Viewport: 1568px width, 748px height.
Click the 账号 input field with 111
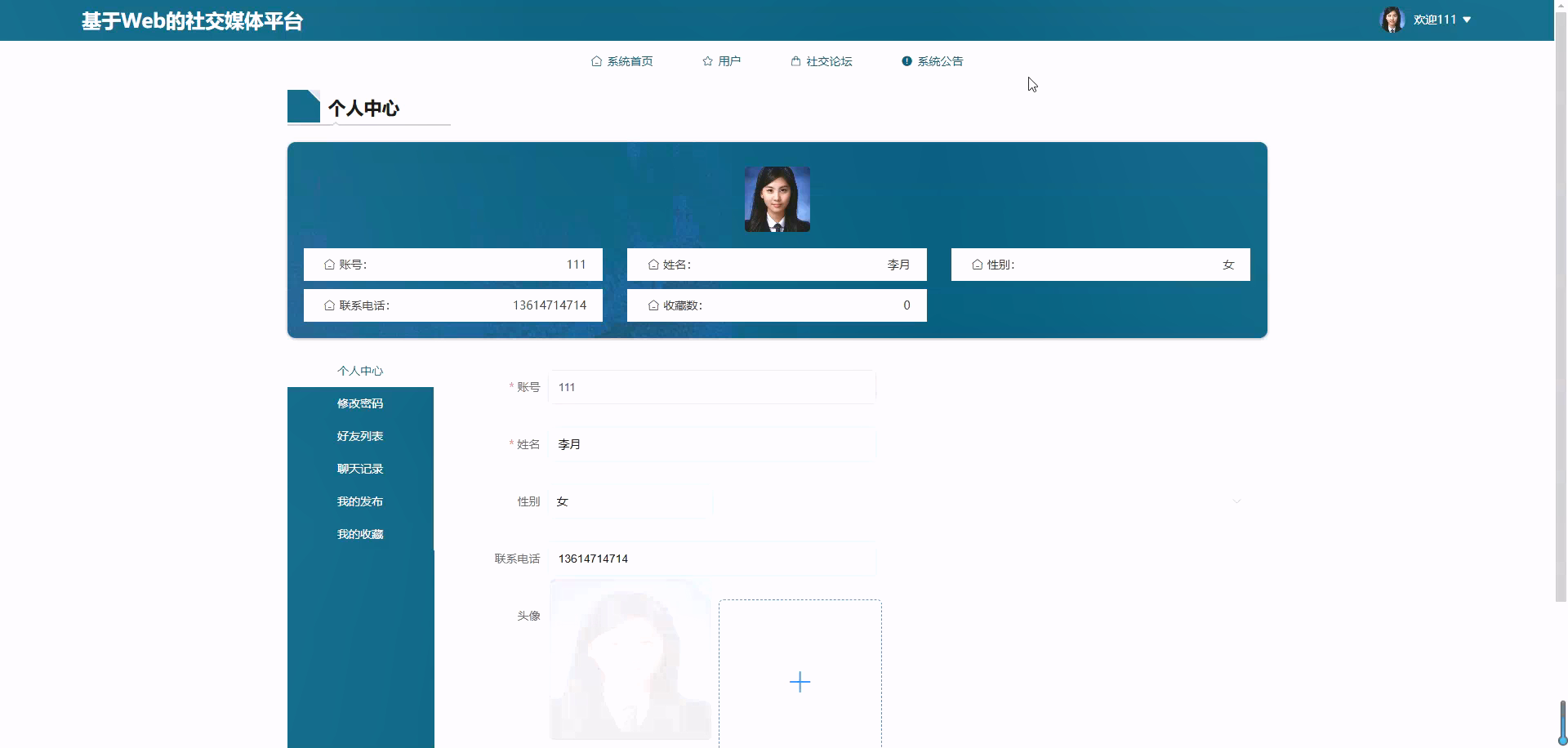pos(712,387)
